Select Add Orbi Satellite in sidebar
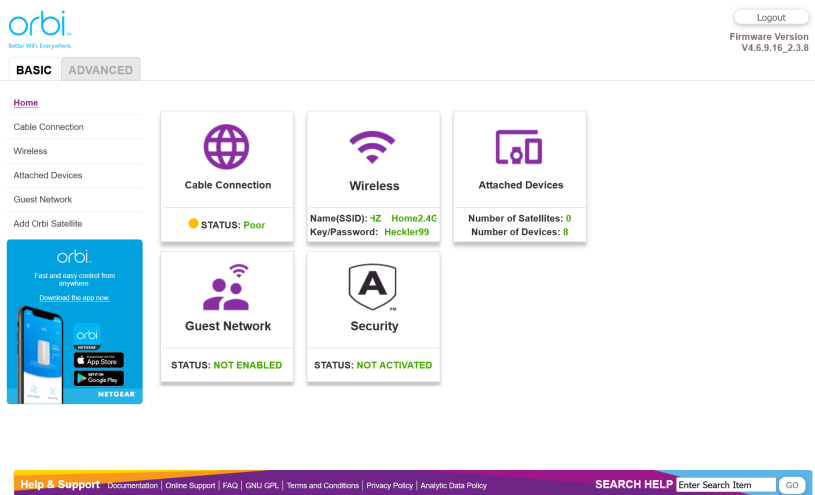 coord(48,224)
